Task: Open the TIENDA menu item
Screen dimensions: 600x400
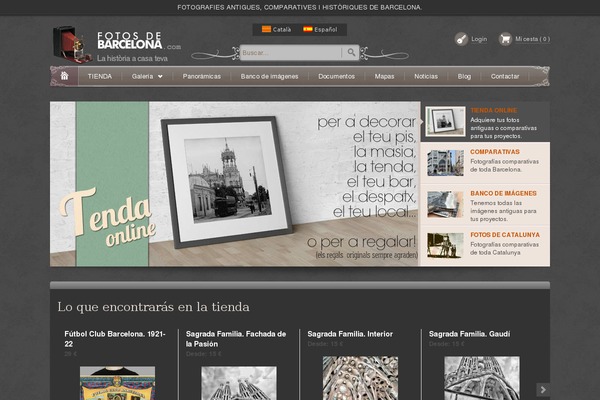Action: tap(99, 76)
